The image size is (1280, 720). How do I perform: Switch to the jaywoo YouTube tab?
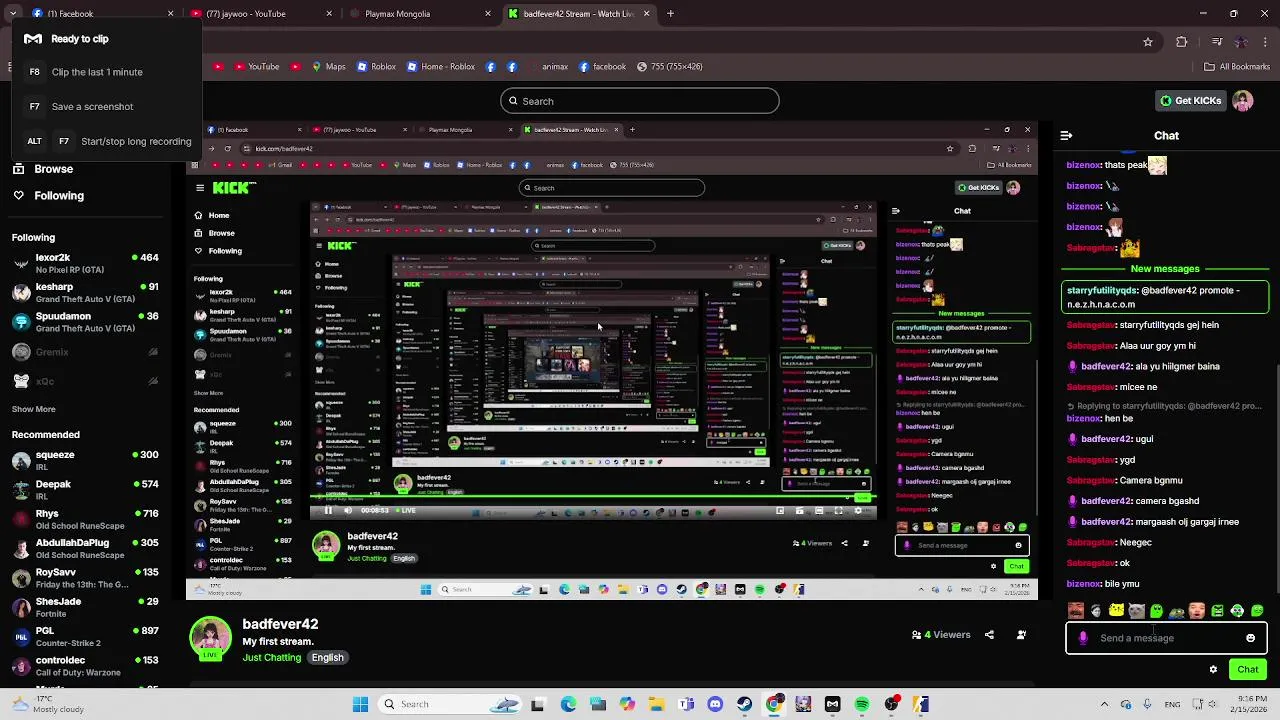pyautogui.click(x=262, y=14)
